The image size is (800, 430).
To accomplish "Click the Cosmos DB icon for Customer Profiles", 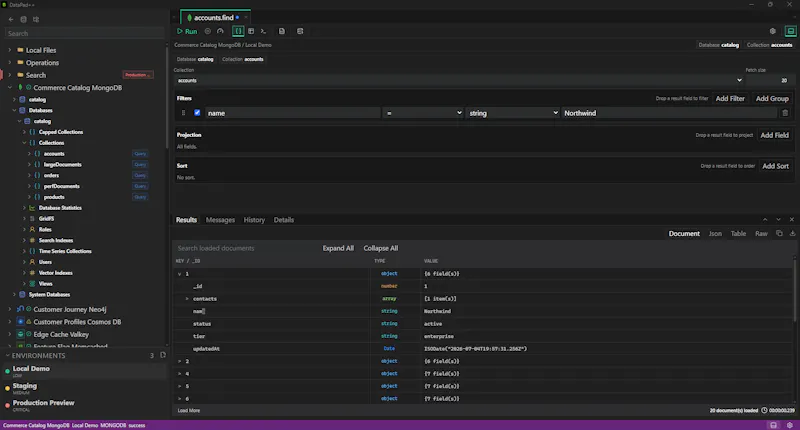I will [20, 322].
